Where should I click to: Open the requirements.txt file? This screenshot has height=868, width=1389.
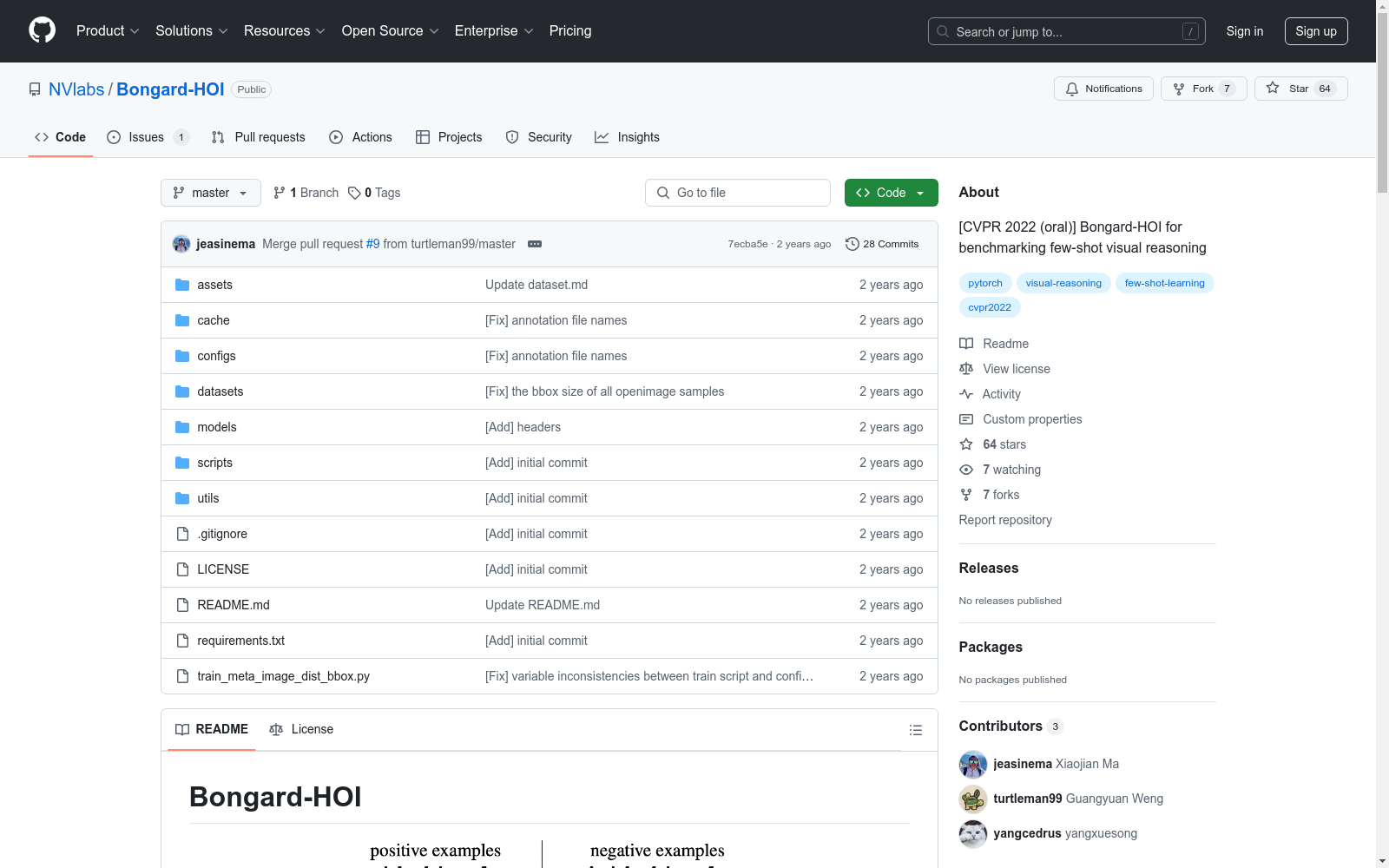click(241, 641)
